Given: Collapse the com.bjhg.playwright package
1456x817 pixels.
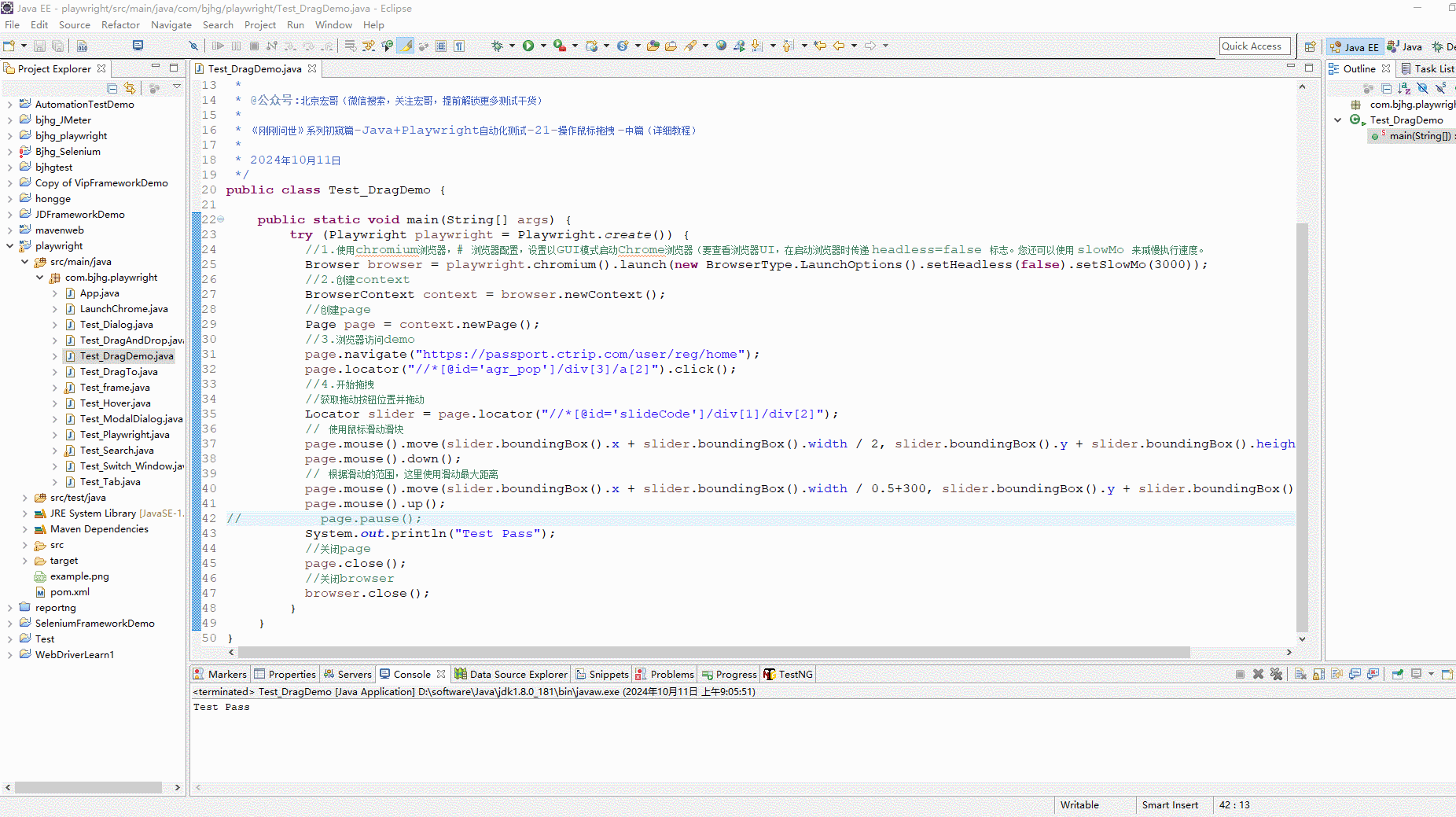Looking at the screenshot, I should coord(39,278).
